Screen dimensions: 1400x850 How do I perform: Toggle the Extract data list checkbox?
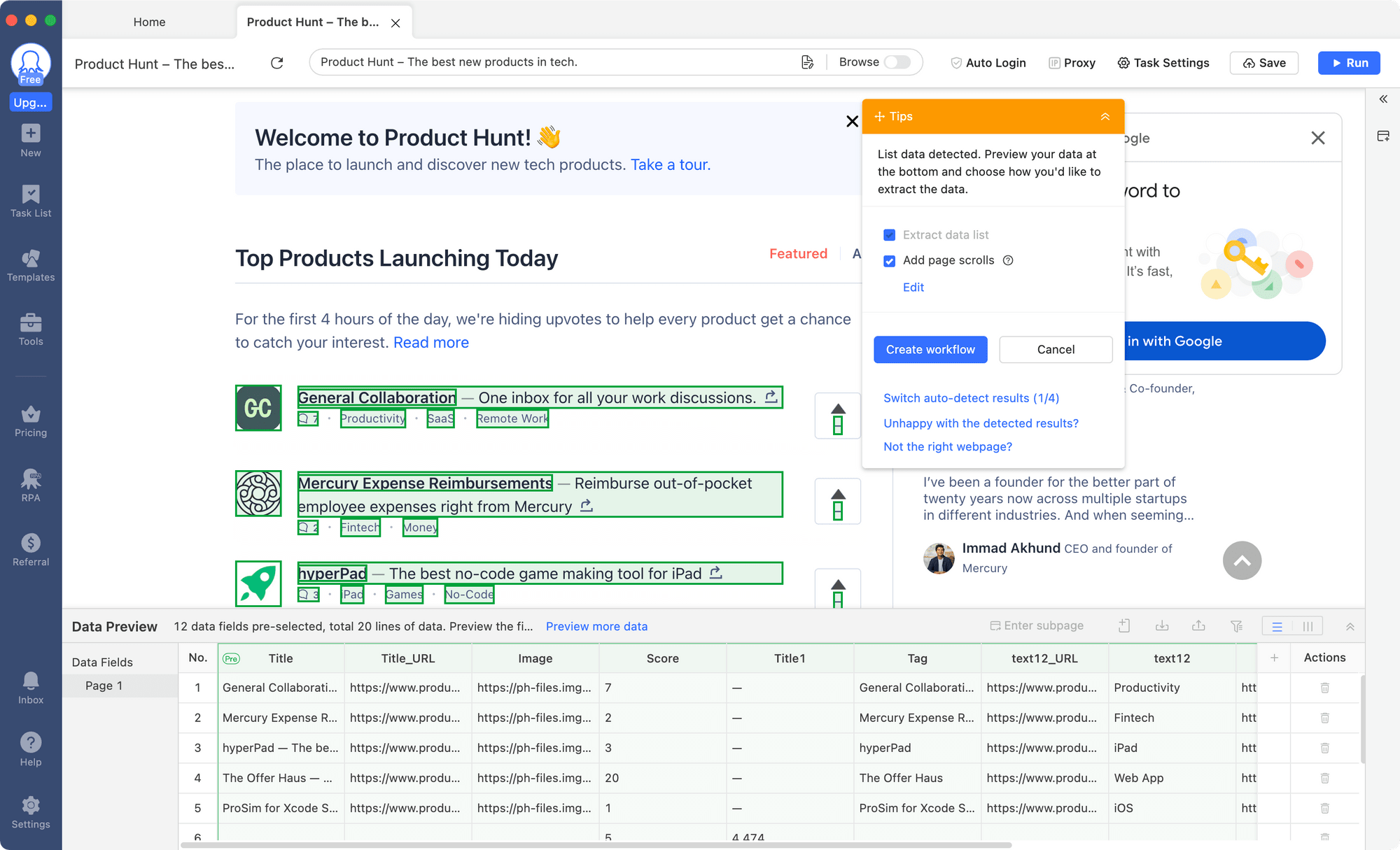[889, 235]
